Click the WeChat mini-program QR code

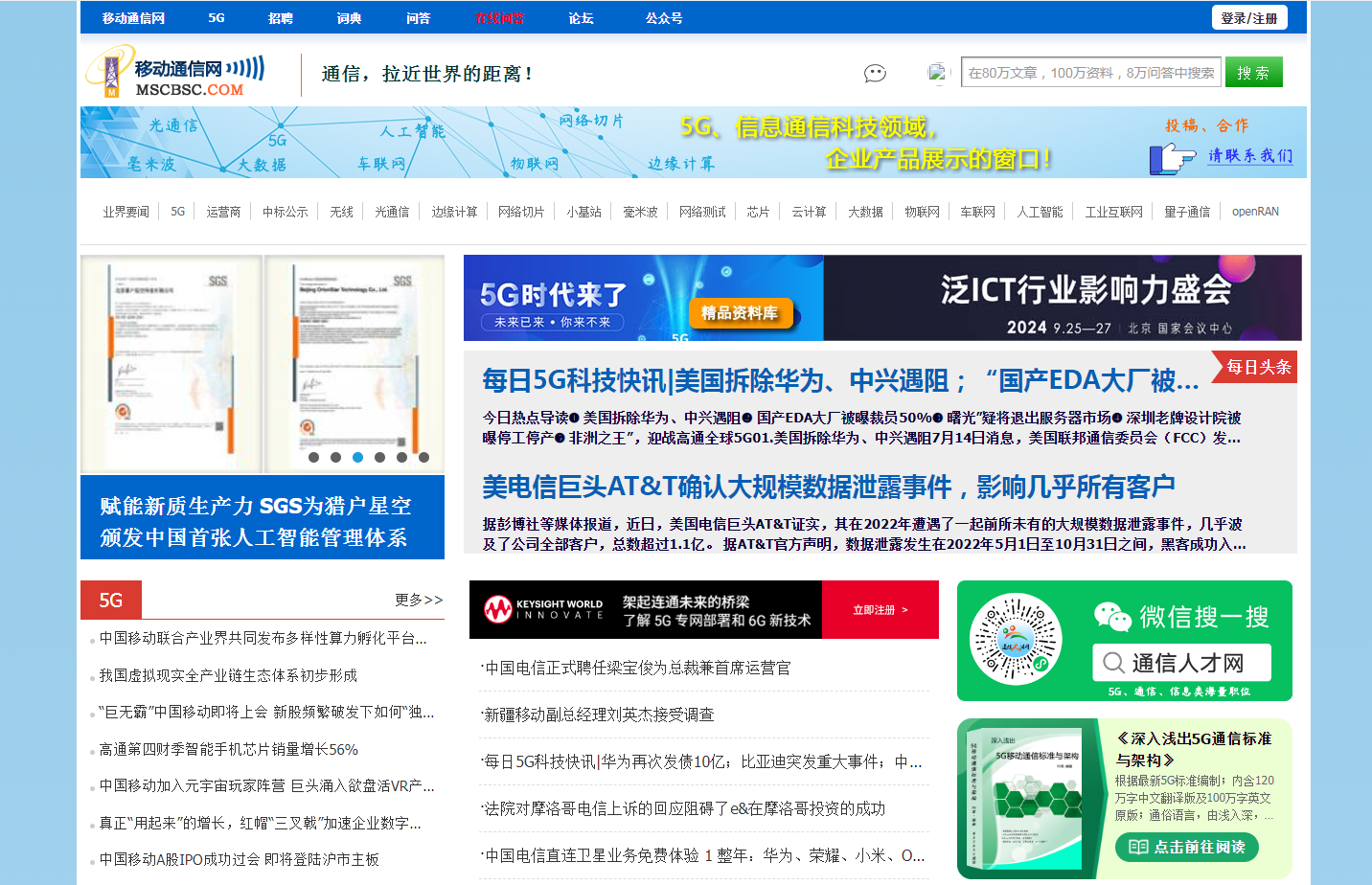coord(1015,640)
